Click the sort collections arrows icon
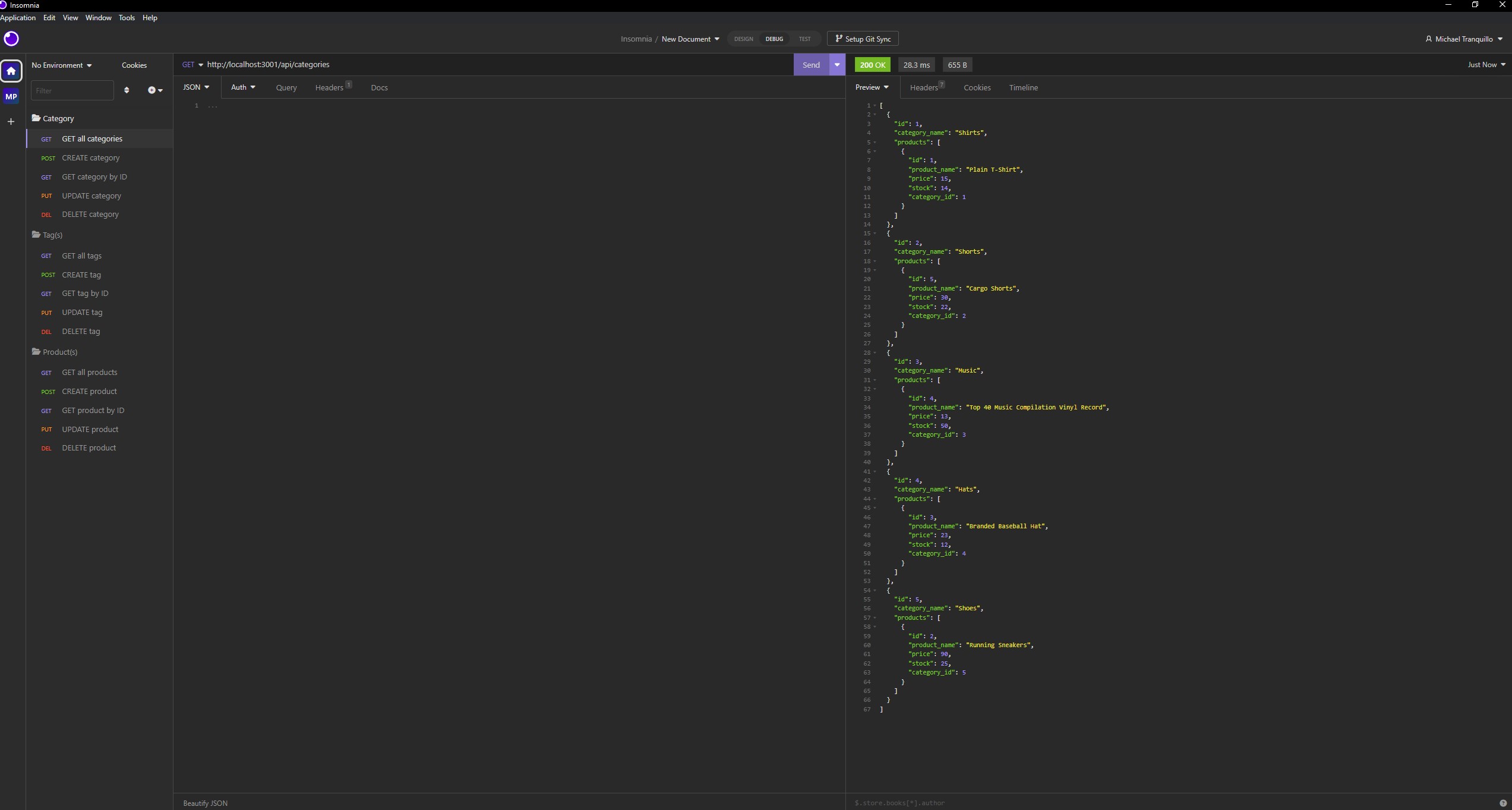Viewport: 1512px width, 810px height. [127, 90]
